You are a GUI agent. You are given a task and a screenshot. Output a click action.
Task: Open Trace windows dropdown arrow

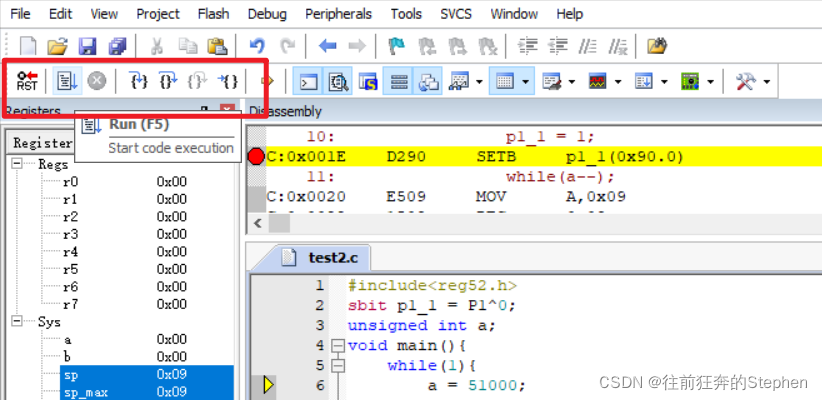click(x=664, y=82)
